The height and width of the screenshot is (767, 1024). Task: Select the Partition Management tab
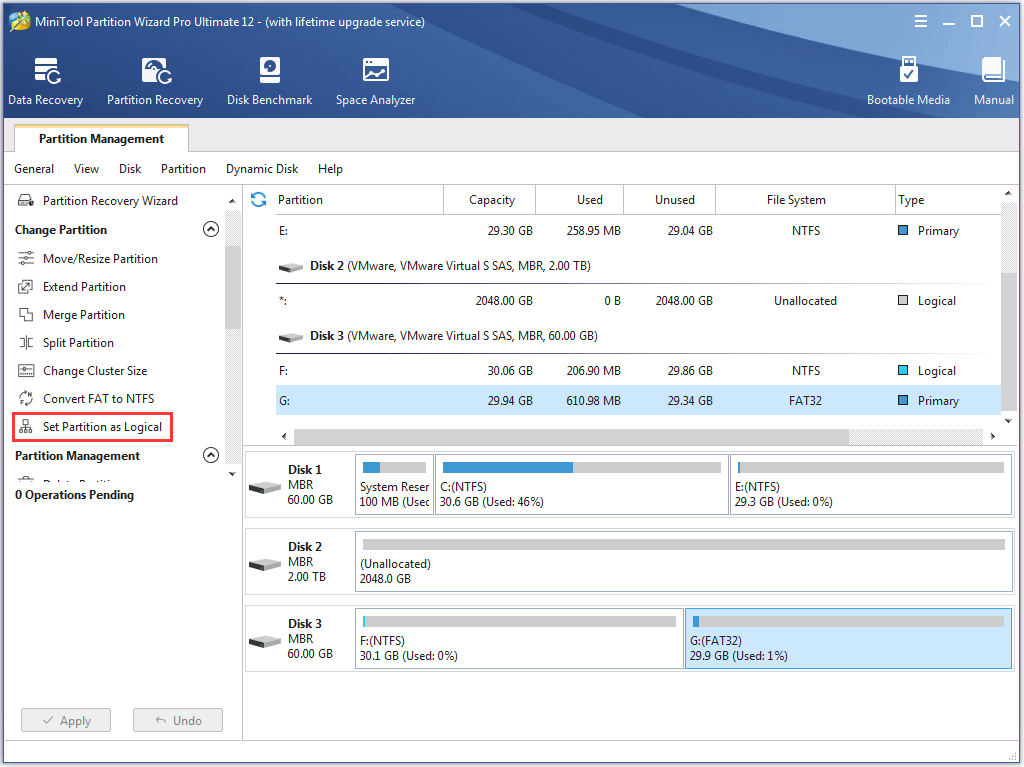pyautogui.click(x=101, y=139)
